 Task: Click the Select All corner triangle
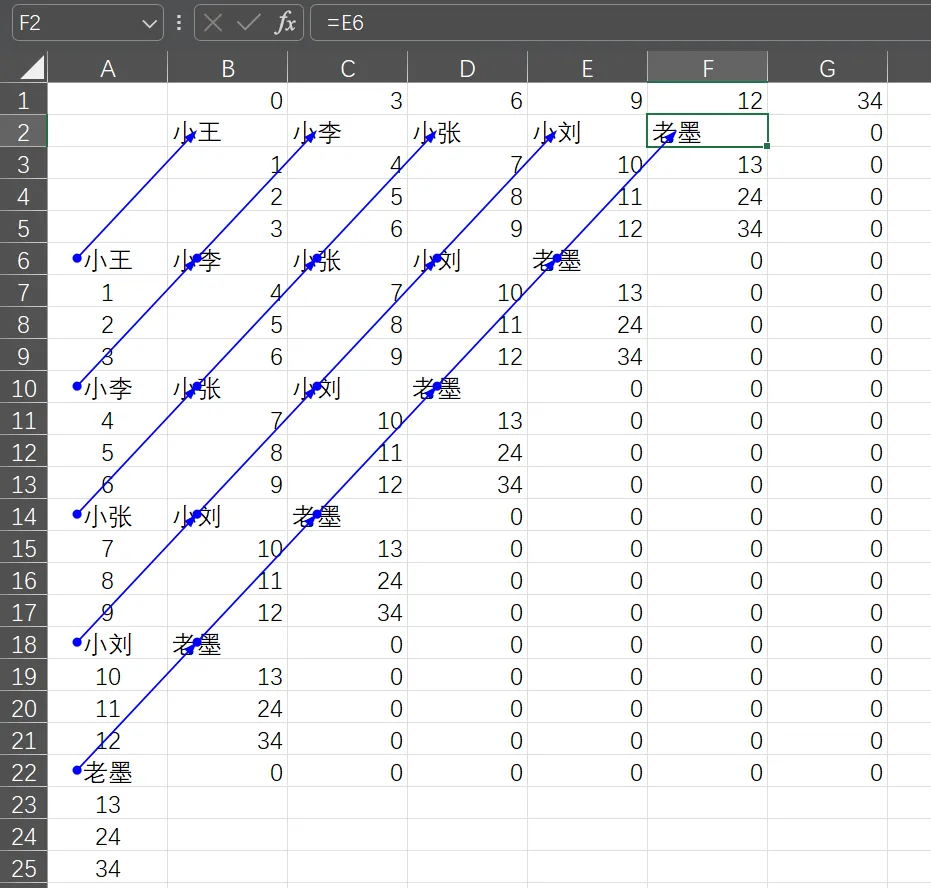[x=33, y=67]
